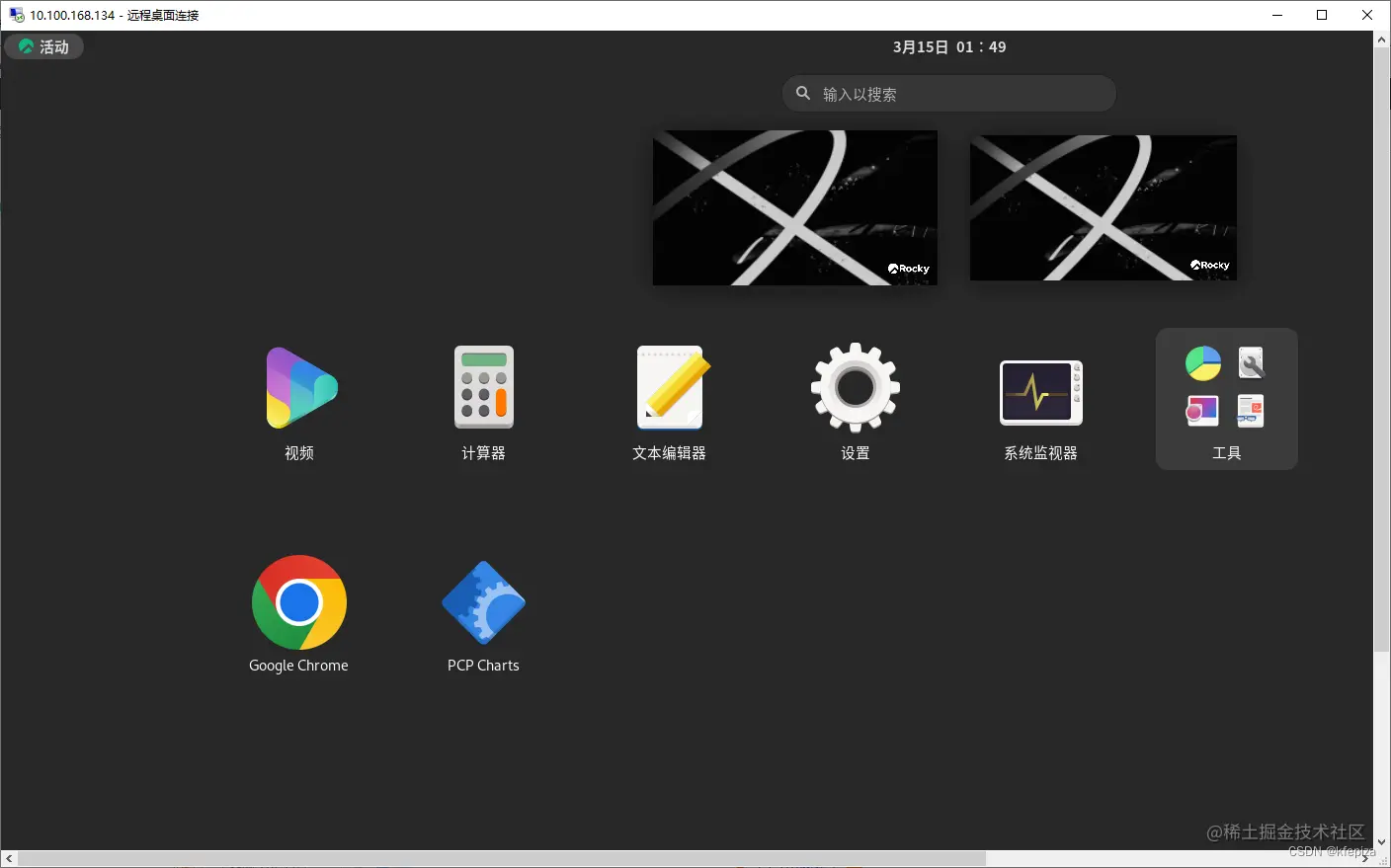Select the first workspace thumbnail
This screenshot has width=1391, height=868.
[795, 208]
